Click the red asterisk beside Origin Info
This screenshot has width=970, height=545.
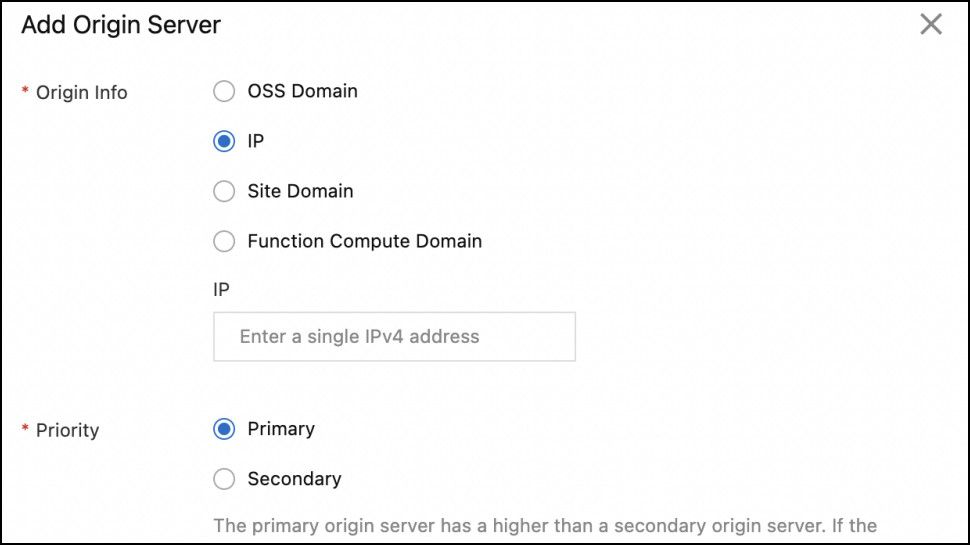click(x=25, y=92)
